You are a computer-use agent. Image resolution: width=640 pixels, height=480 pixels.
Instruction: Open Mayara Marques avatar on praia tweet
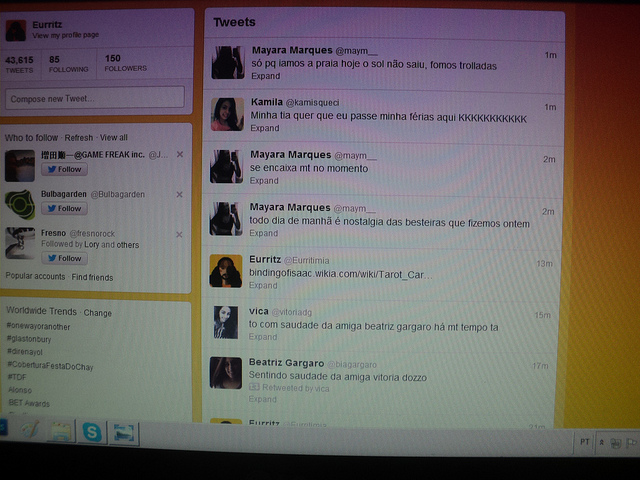[228, 62]
